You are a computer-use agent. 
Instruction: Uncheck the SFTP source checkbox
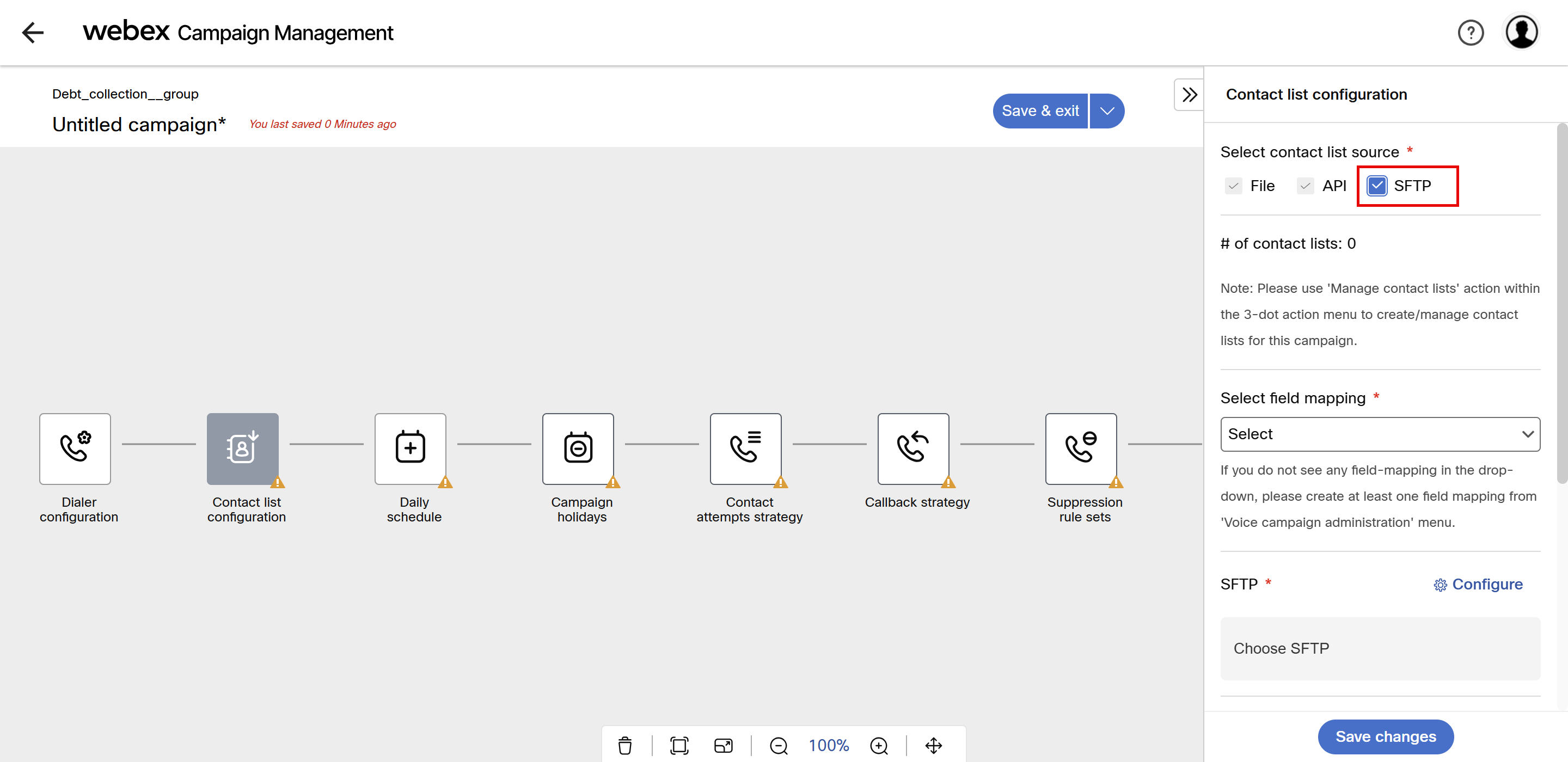pyautogui.click(x=1377, y=186)
